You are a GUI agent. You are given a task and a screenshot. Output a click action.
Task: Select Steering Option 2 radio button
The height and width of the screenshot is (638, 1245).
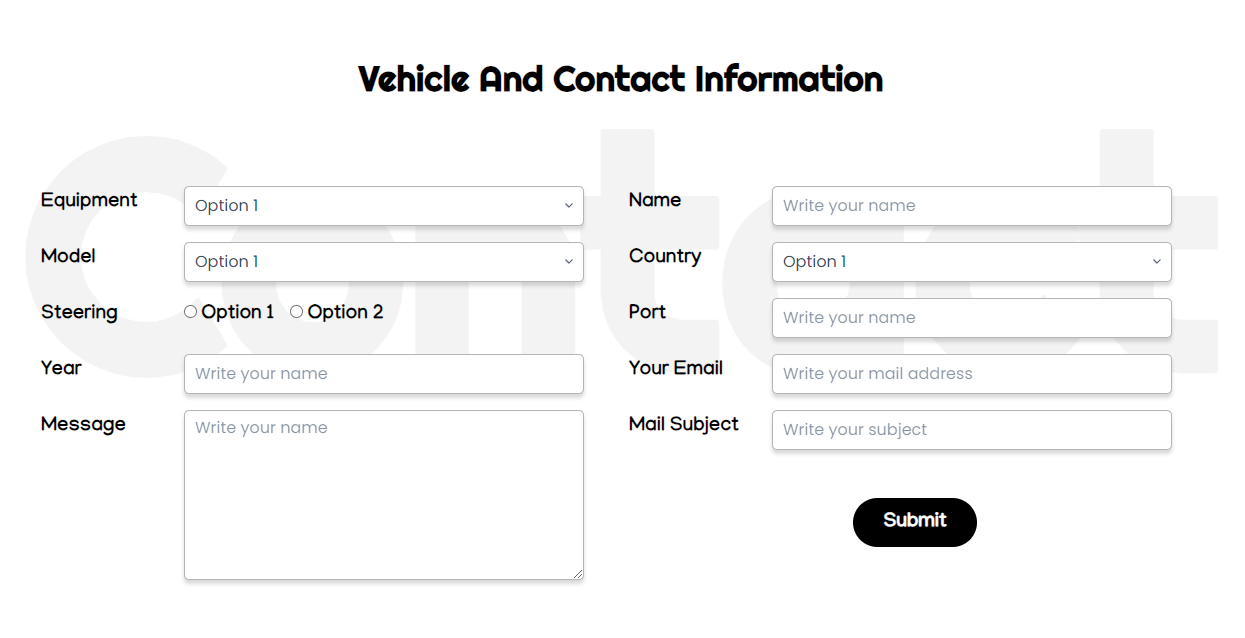point(297,312)
